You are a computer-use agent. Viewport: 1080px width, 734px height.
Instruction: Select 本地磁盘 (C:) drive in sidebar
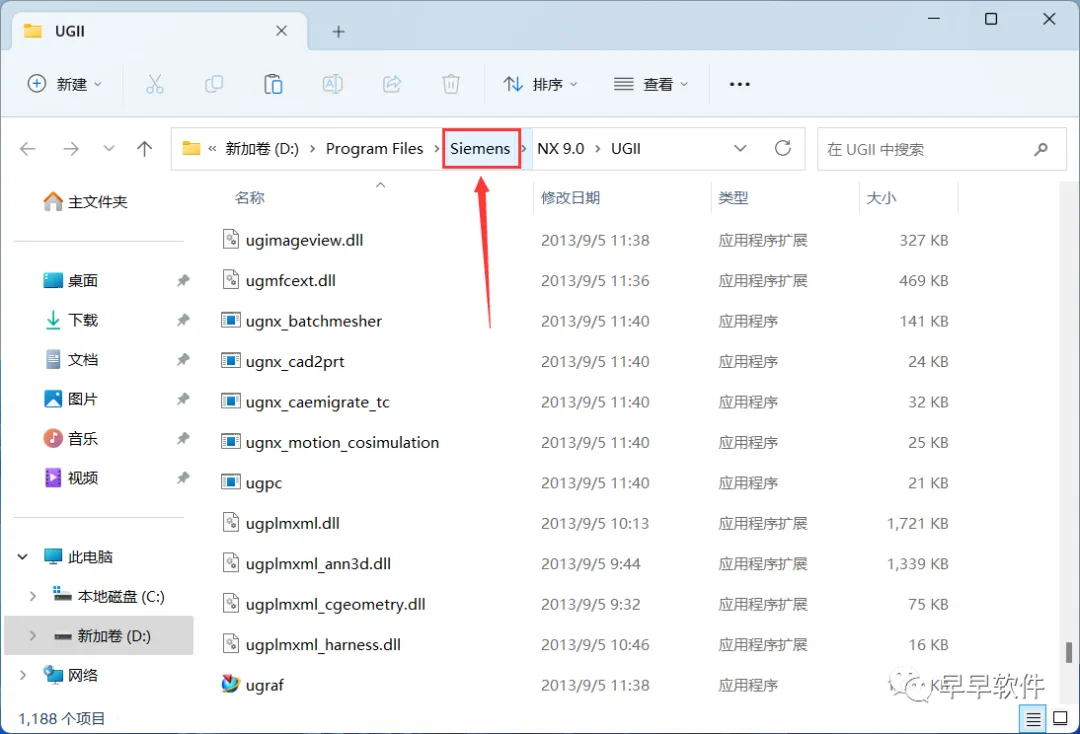[109, 596]
